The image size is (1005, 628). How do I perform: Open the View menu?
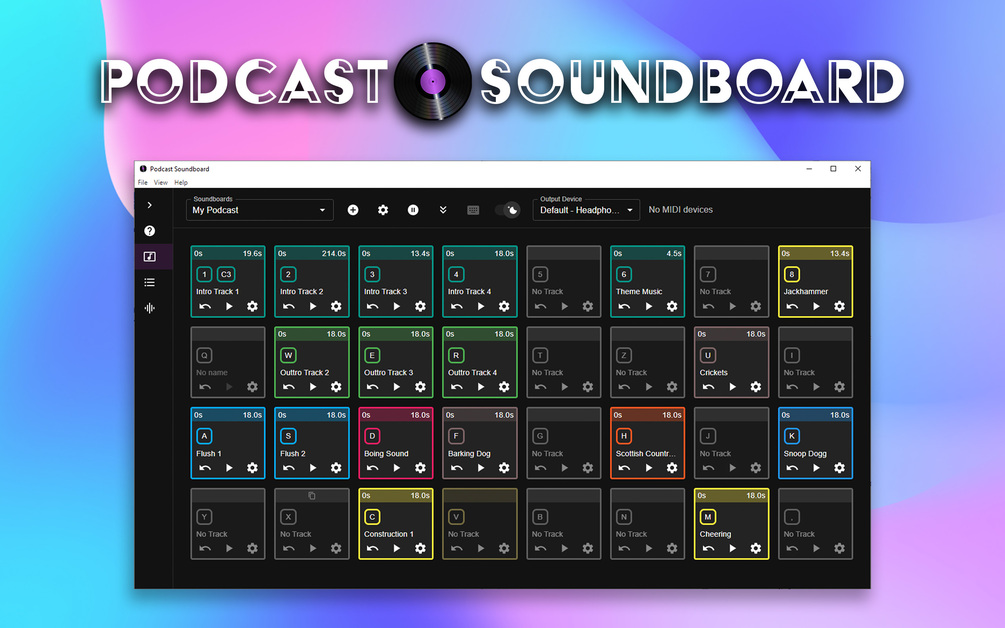pyautogui.click(x=161, y=182)
